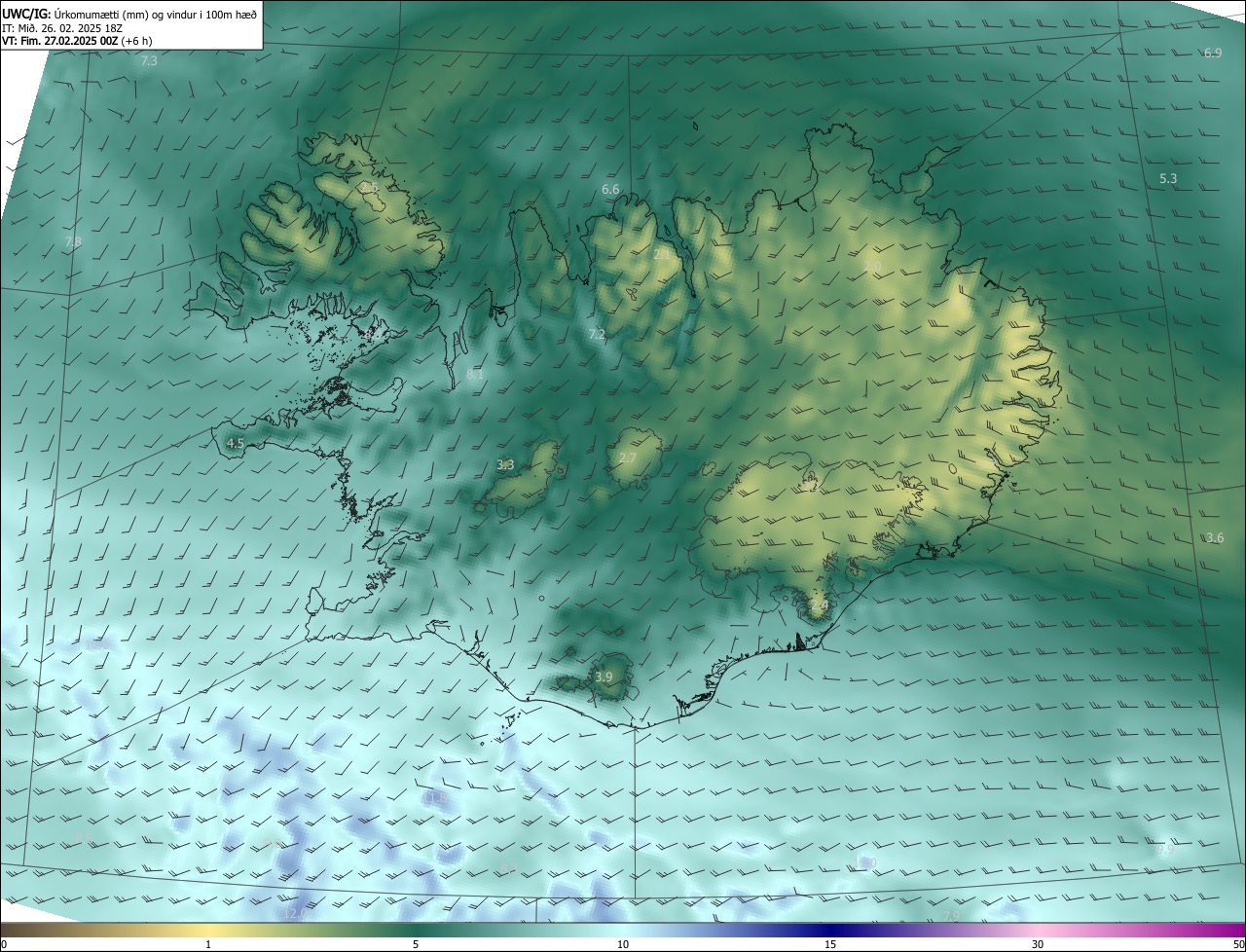Select the 10 tick on the colour scale
1246x952 pixels.
click(x=623, y=944)
